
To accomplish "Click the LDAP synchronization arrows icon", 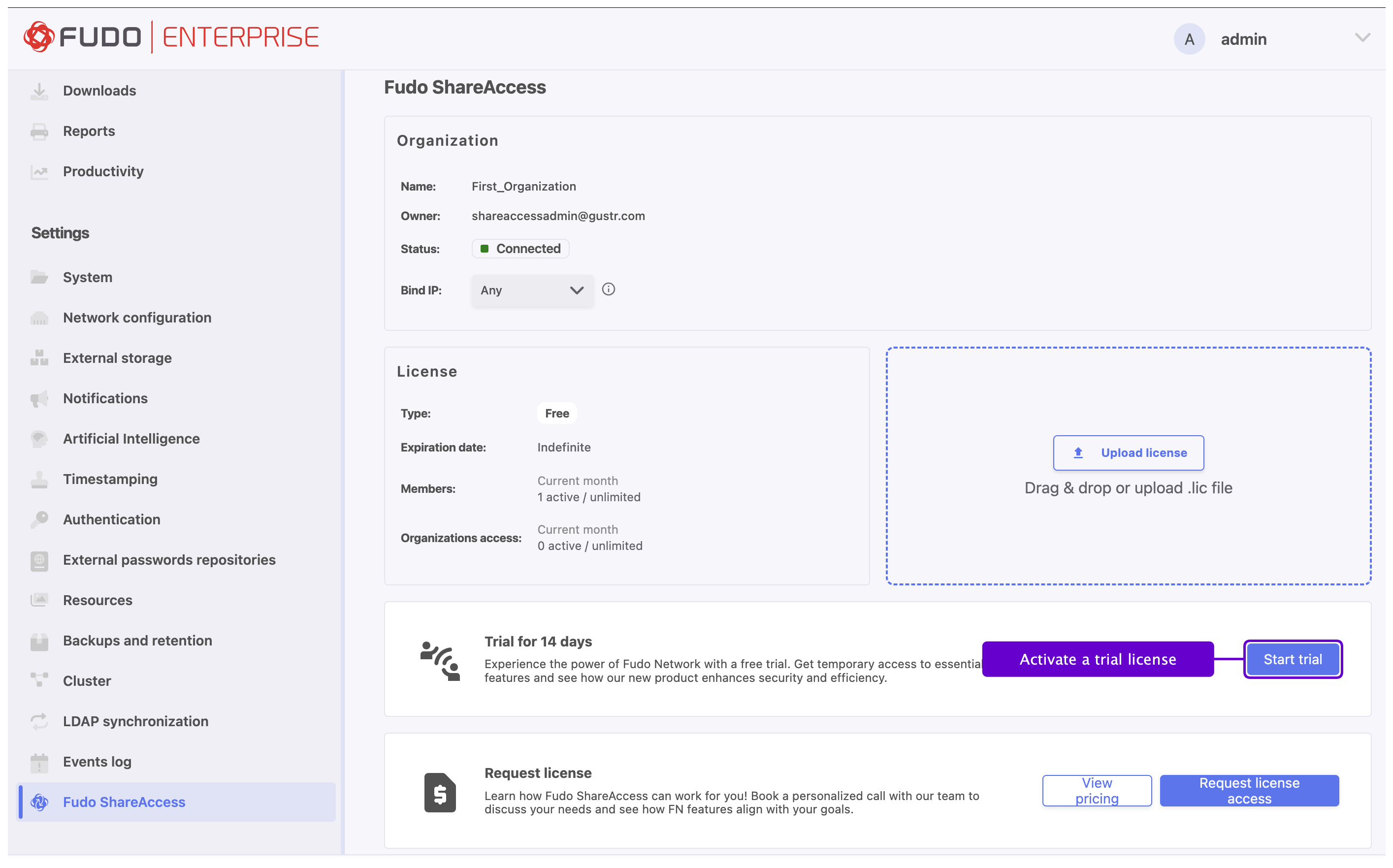I will click(x=39, y=722).
